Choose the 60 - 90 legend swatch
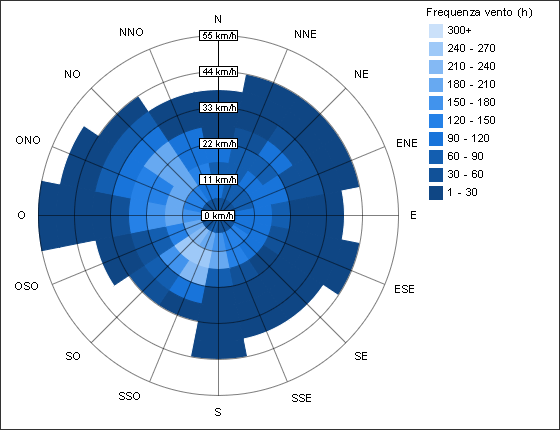 click(436, 157)
